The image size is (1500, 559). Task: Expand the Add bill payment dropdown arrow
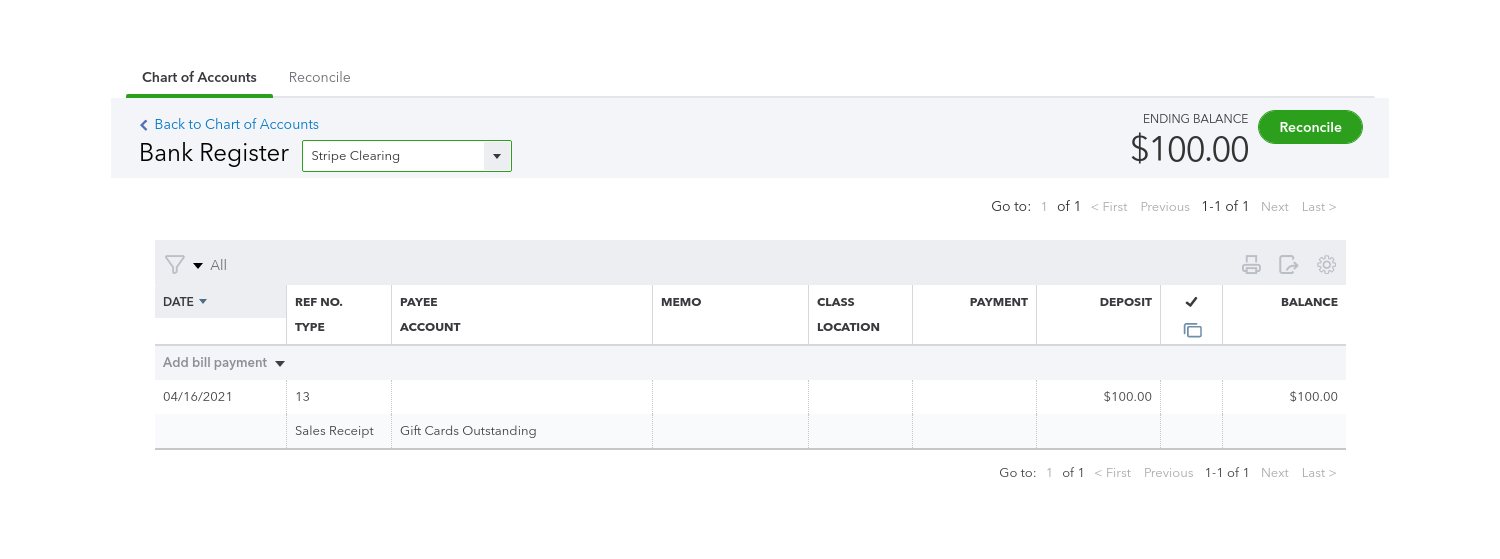[280, 364]
